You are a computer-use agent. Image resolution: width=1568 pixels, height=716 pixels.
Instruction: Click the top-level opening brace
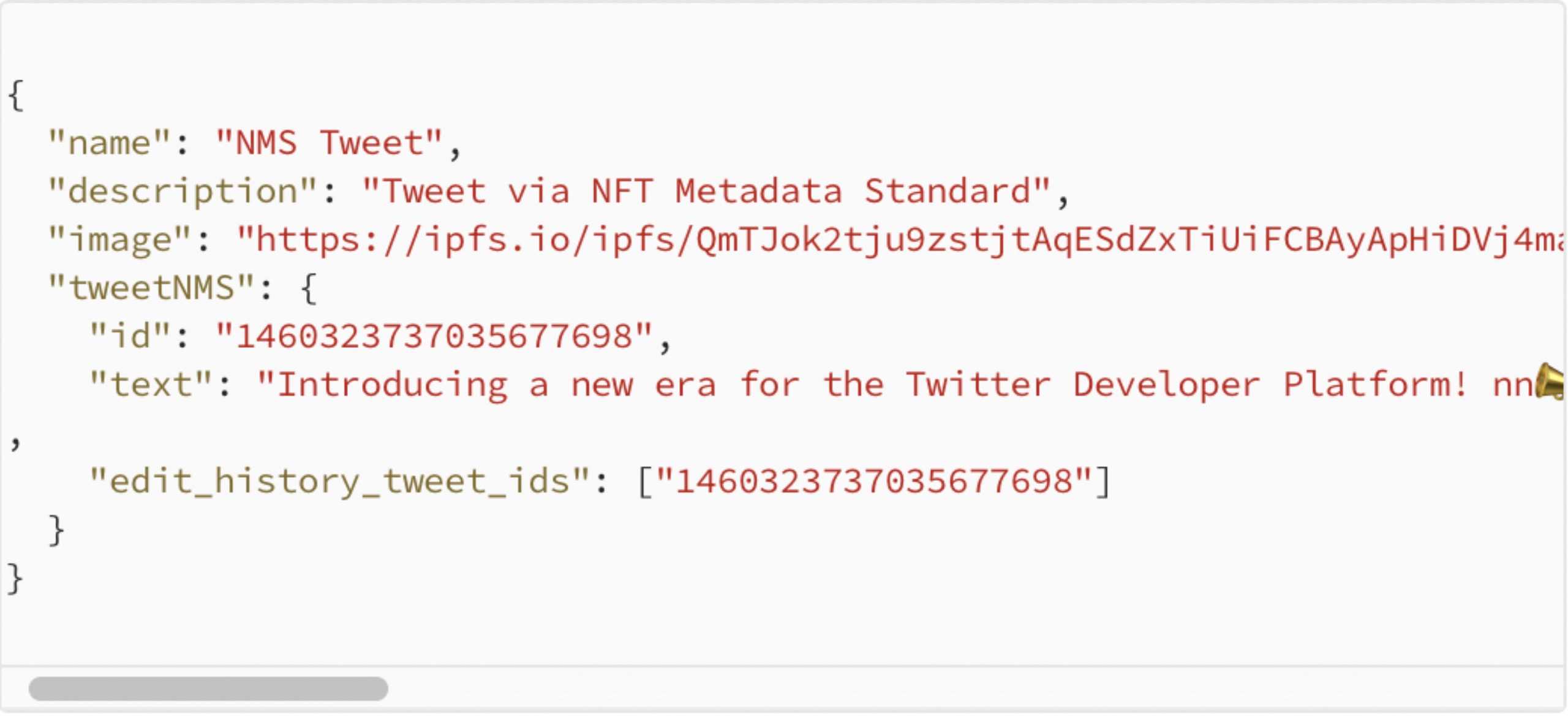[x=16, y=96]
